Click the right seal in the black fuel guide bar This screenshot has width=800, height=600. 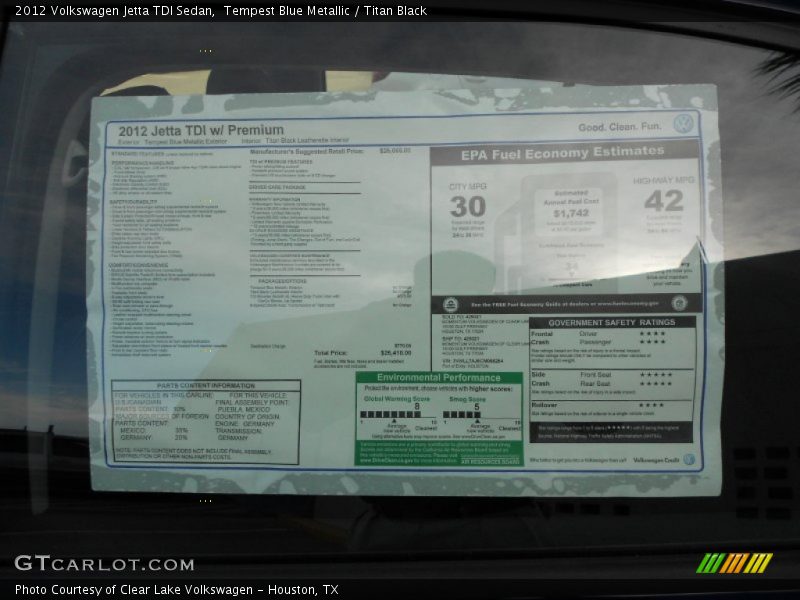pos(680,303)
